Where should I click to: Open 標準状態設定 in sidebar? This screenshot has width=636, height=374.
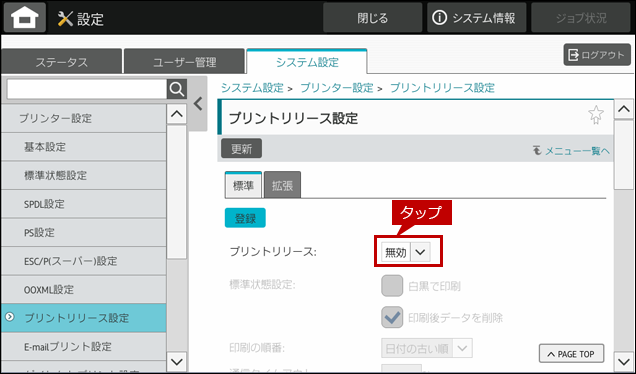[x=84, y=175]
